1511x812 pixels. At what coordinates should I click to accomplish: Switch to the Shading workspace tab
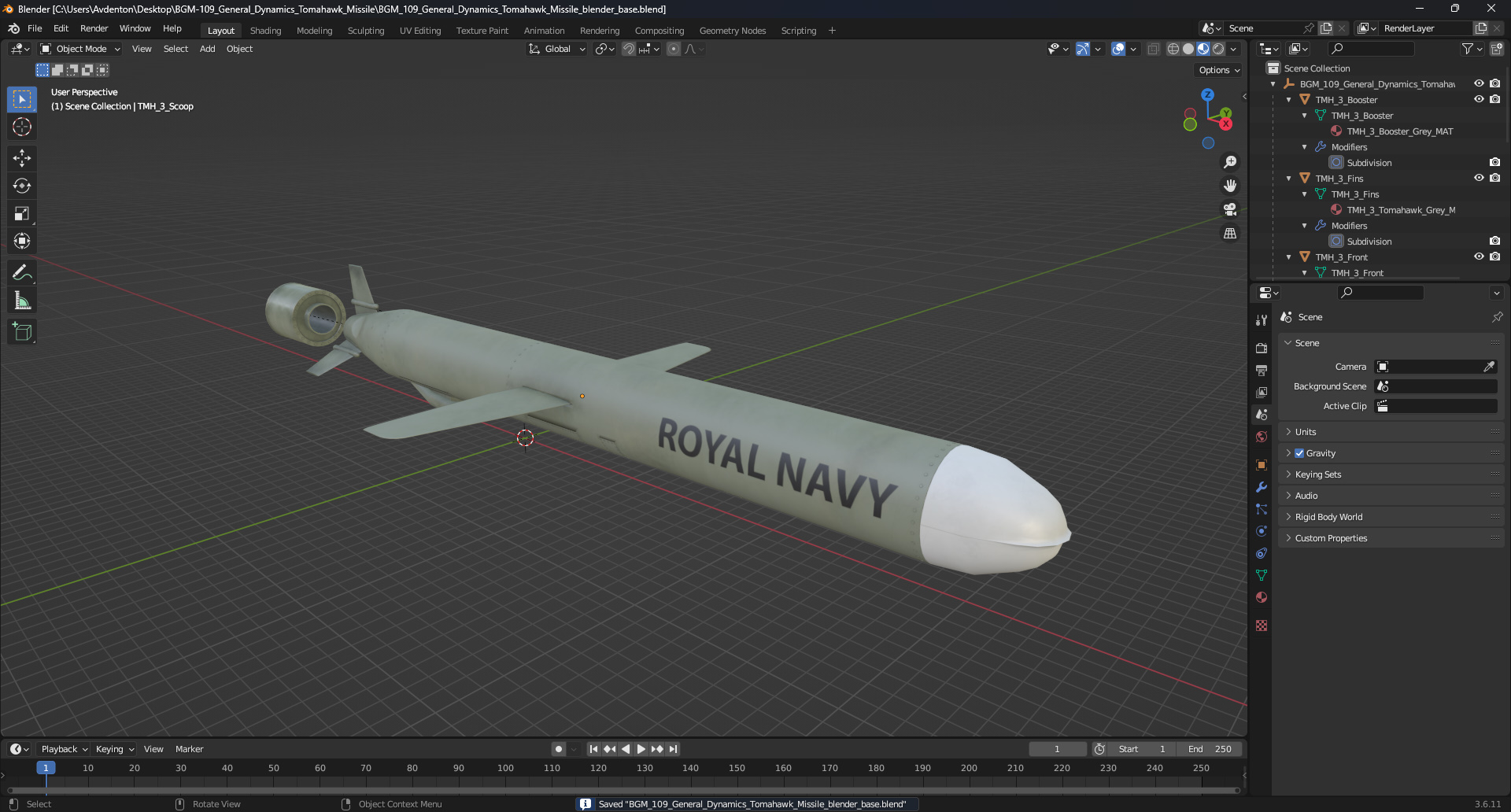point(265,31)
